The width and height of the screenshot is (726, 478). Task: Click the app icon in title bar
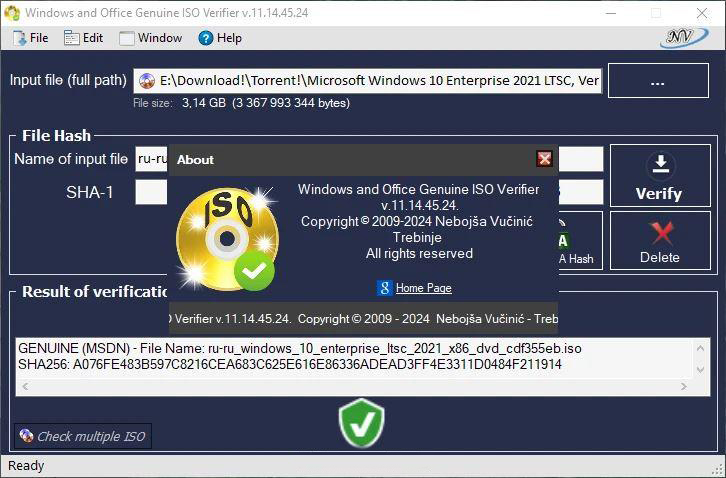11,13
